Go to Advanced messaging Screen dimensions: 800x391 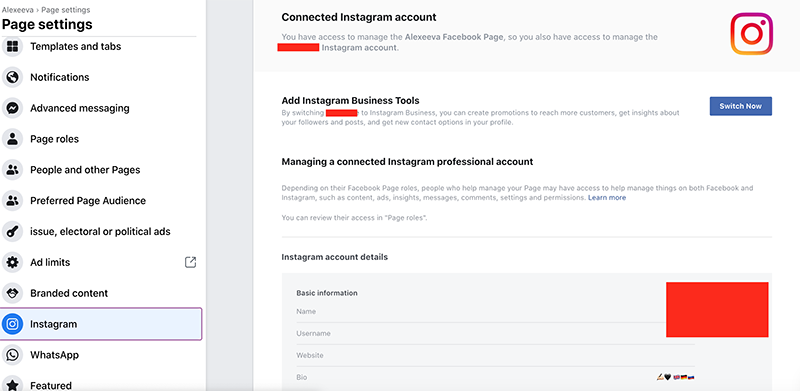(x=80, y=108)
